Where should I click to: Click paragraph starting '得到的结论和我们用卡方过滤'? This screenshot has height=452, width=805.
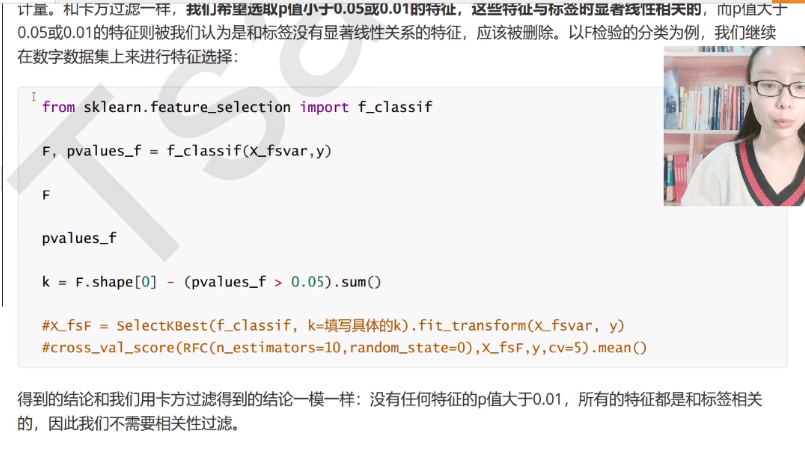click(x=389, y=411)
